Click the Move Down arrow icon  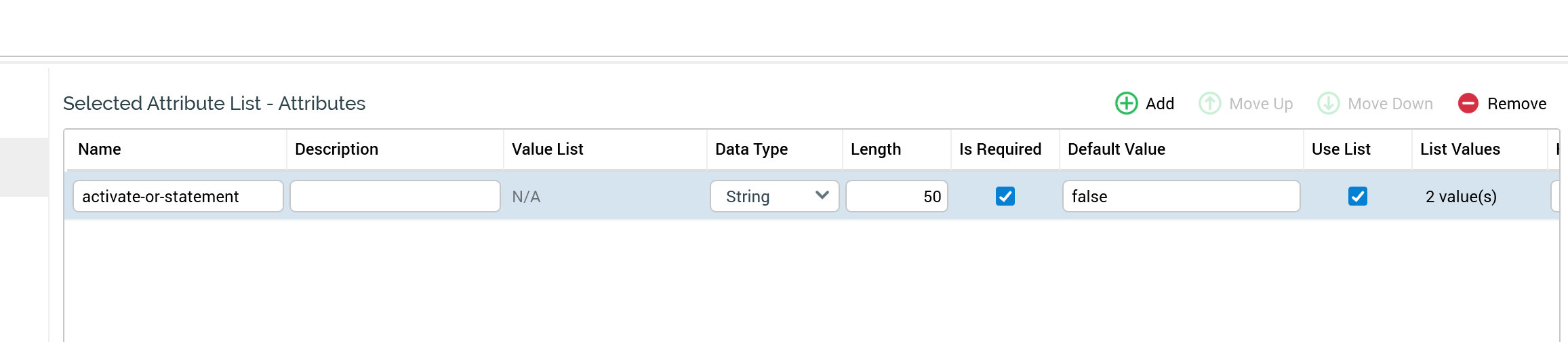pos(1328,104)
